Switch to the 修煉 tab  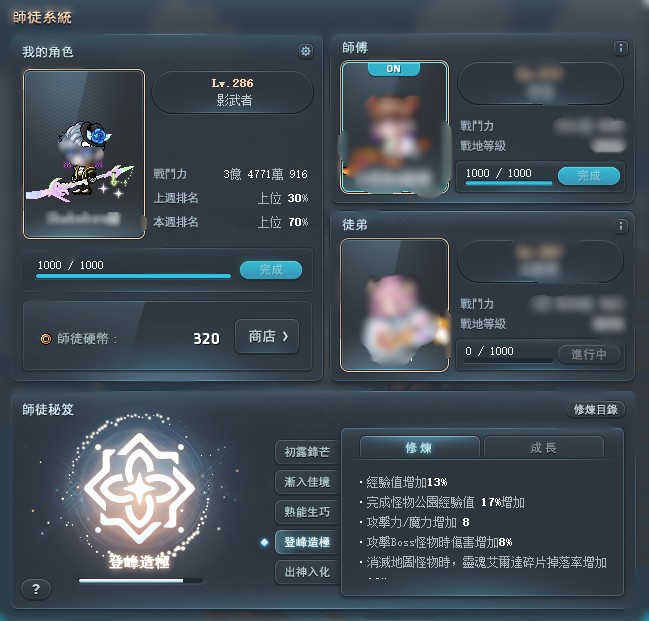pos(419,448)
